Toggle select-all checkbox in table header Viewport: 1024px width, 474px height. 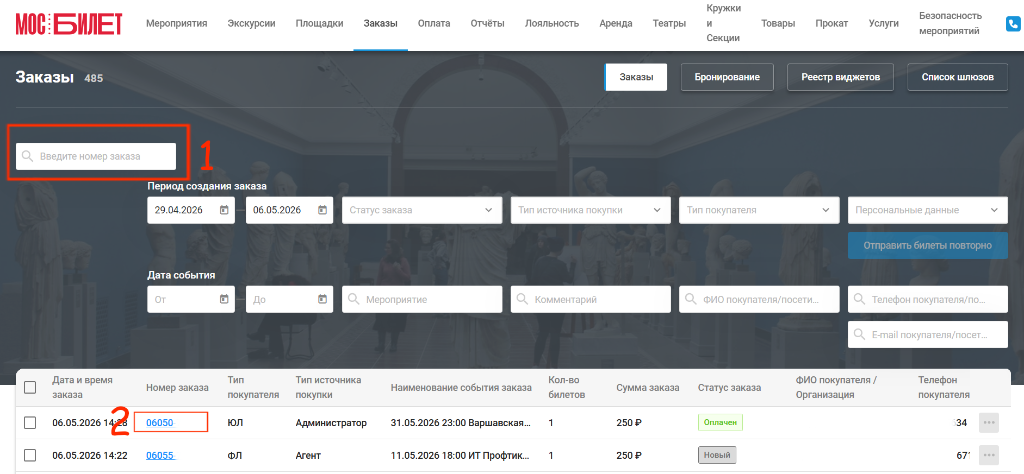30,387
